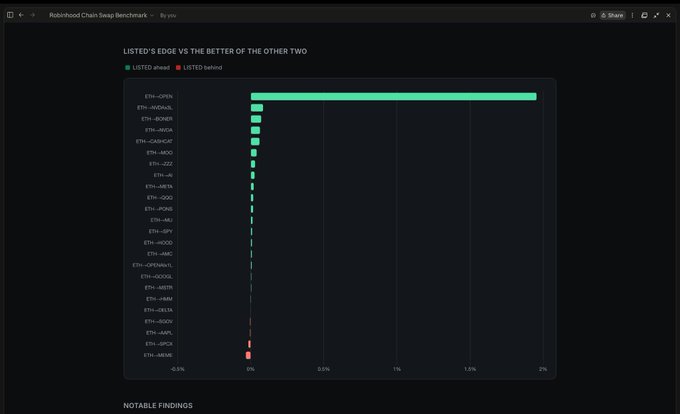Click the ETH→QQQ axis label
Screen dimensions: 680x414
[160, 198]
